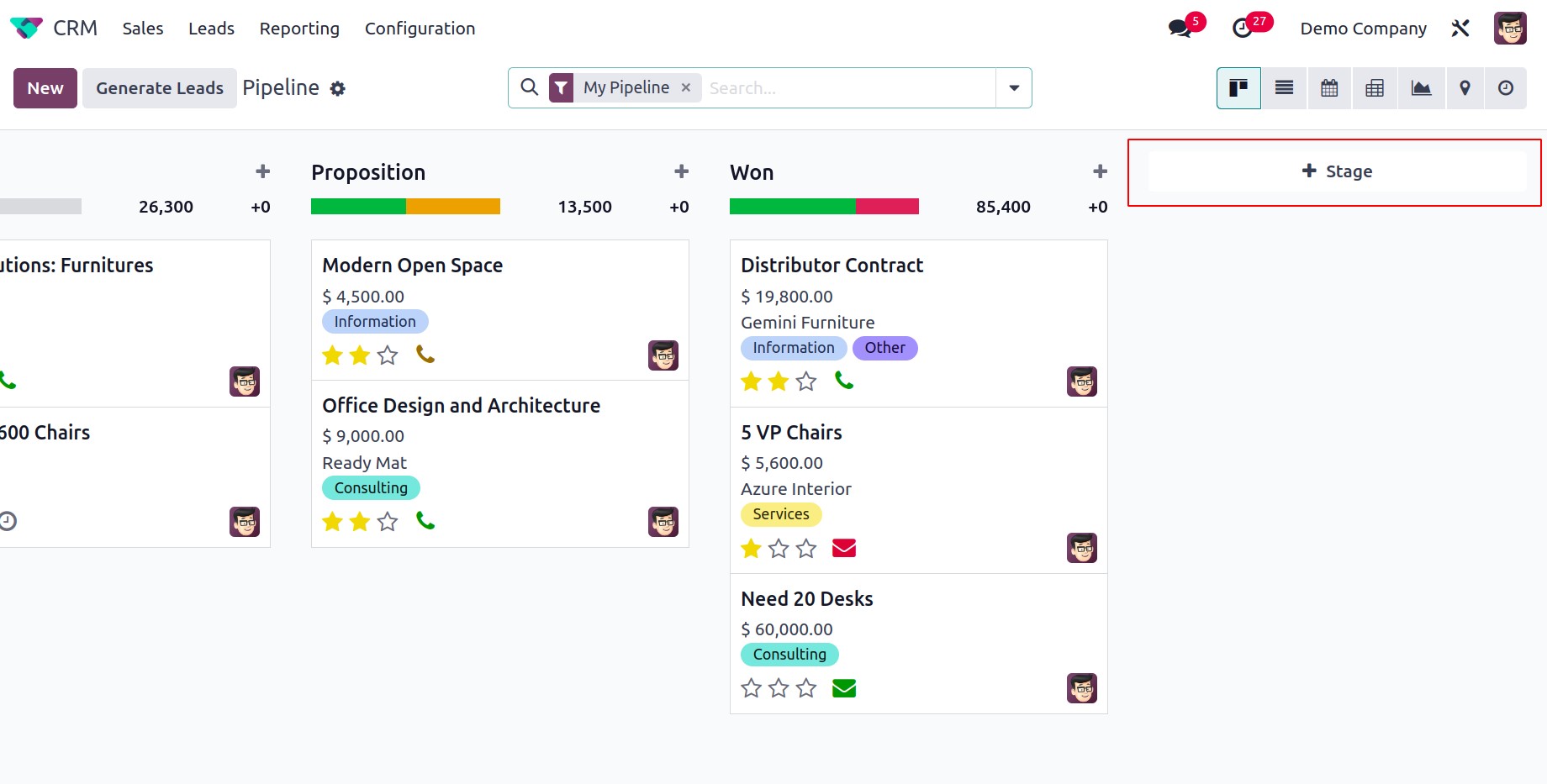Set third priority star on Modern Open Space
The image size is (1547, 784).
388,355
